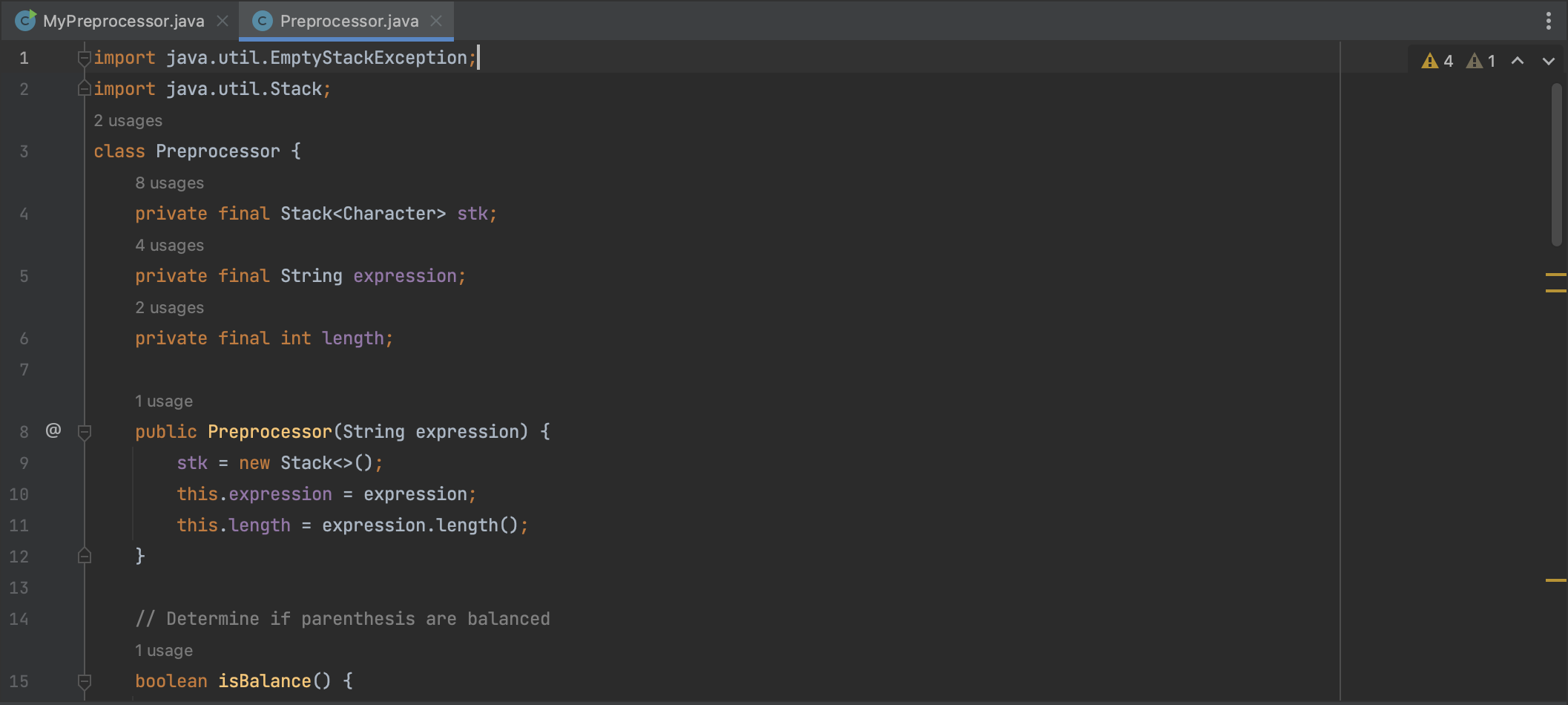
Task: Click the Java class icon on Preprocessor.java tab
Action: click(x=263, y=21)
